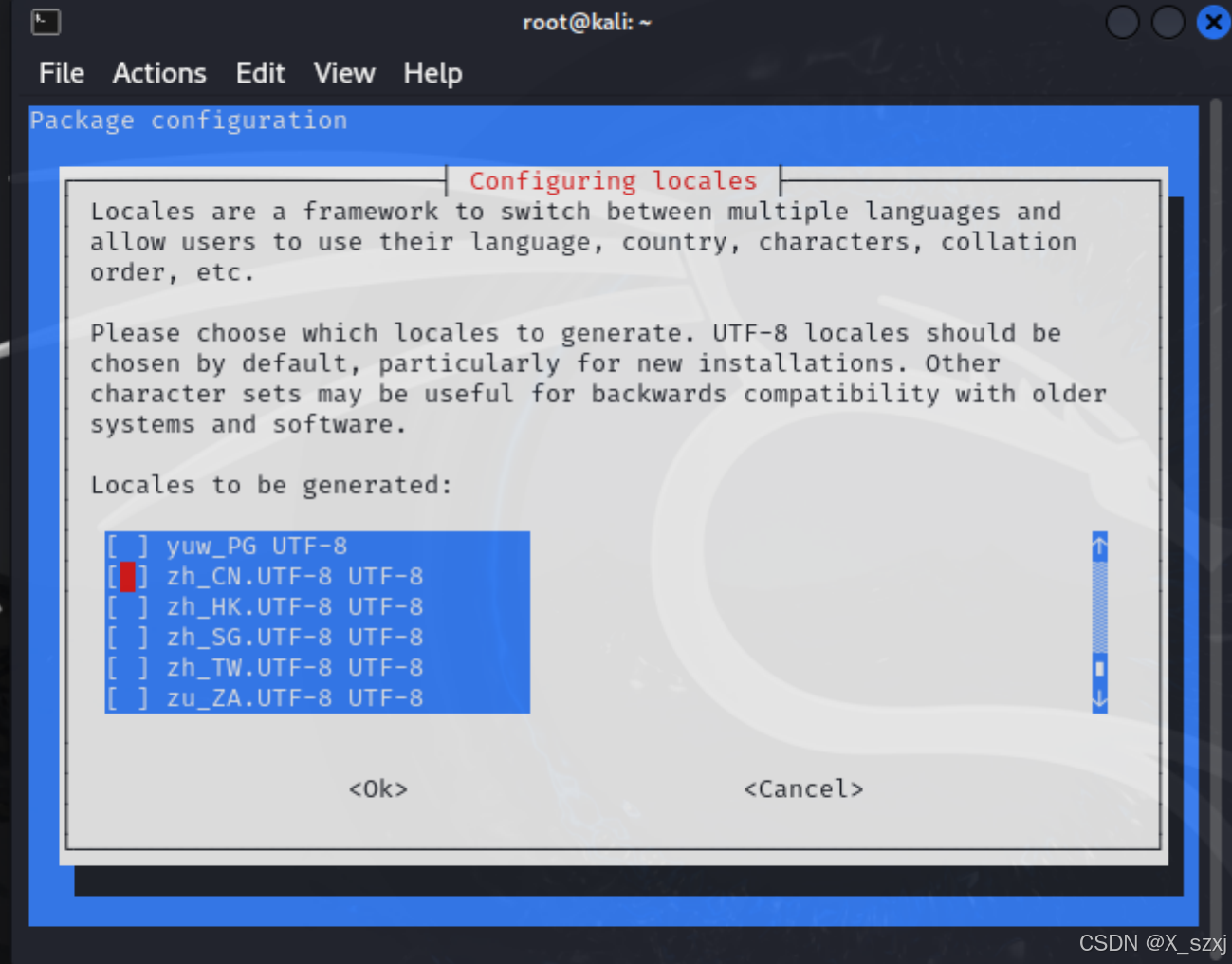Click the Configuring locales dialog title

(614, 180)
